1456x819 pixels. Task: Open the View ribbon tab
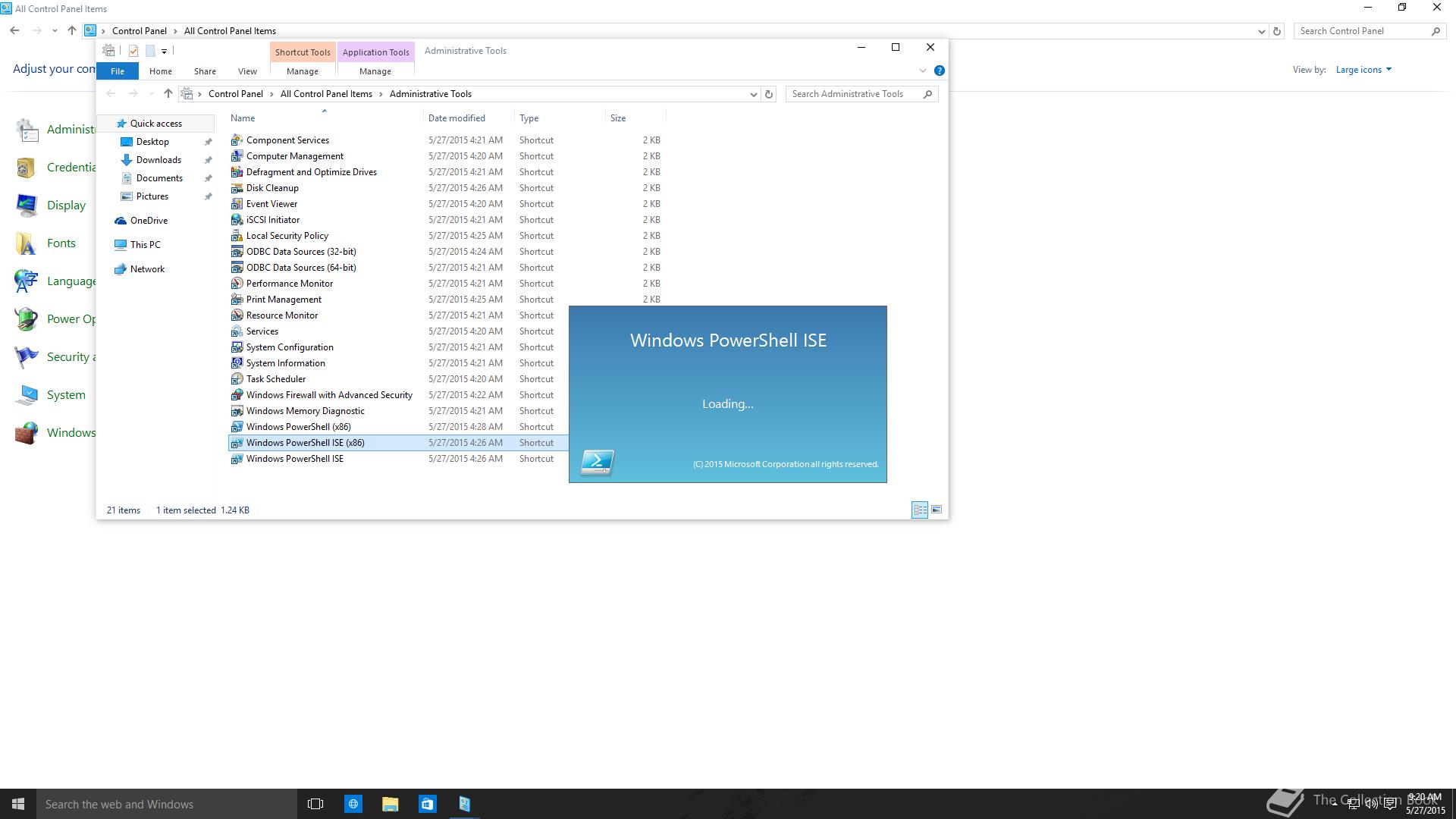coord(247,71)
